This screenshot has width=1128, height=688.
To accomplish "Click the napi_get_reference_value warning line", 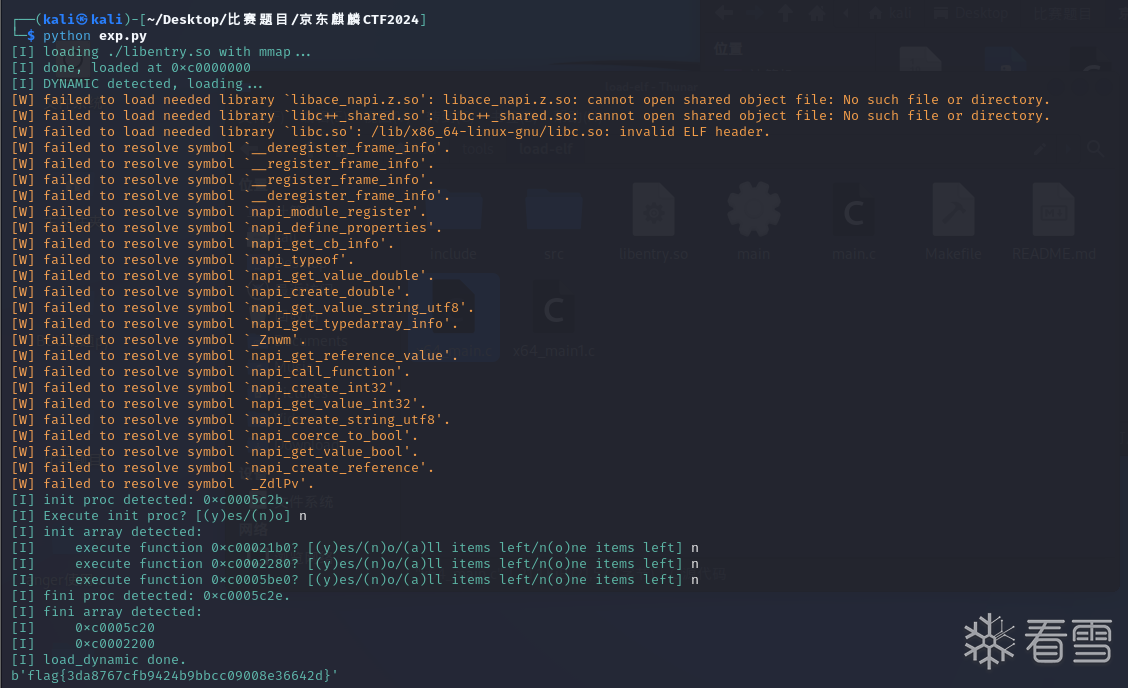I will (235, 356).
